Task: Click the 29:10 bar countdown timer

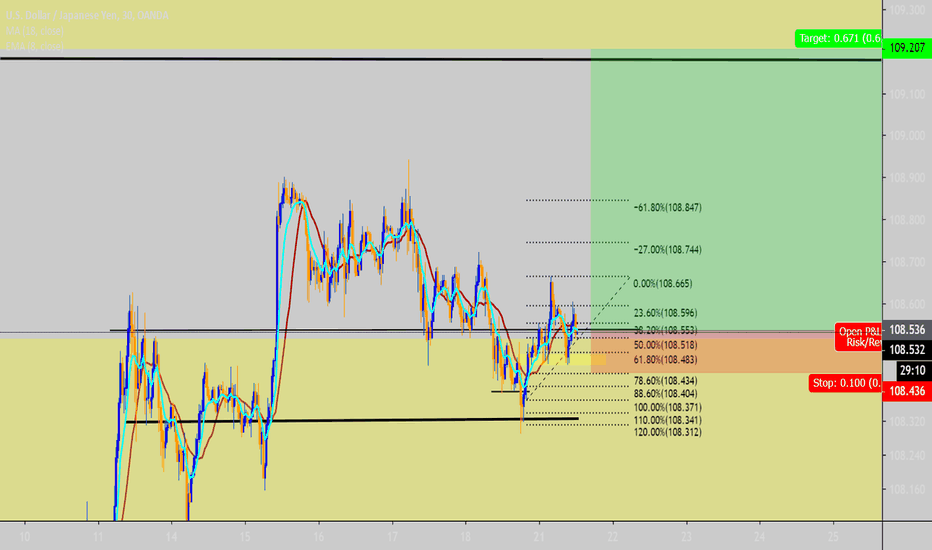Action: [912, 370]
